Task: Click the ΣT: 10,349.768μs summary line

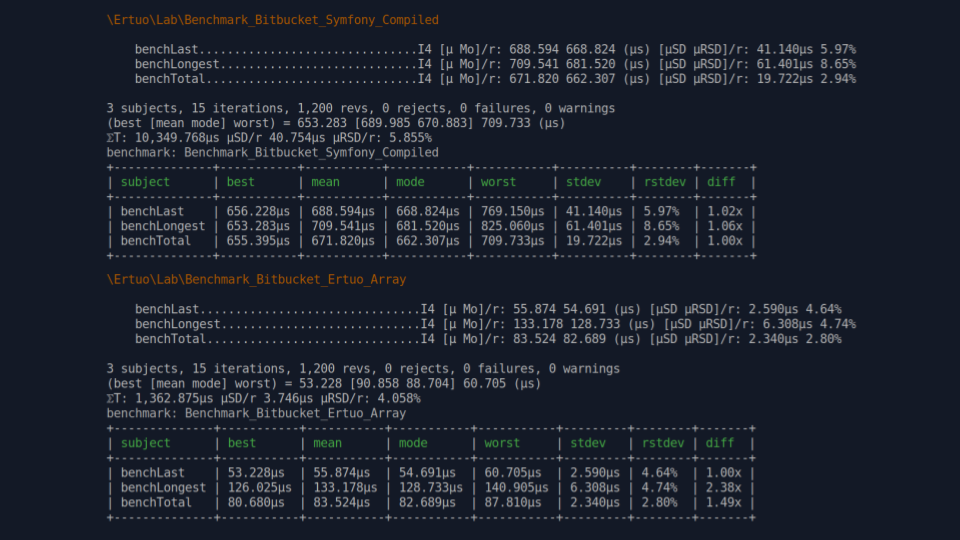Action: (x=269, y=138)
